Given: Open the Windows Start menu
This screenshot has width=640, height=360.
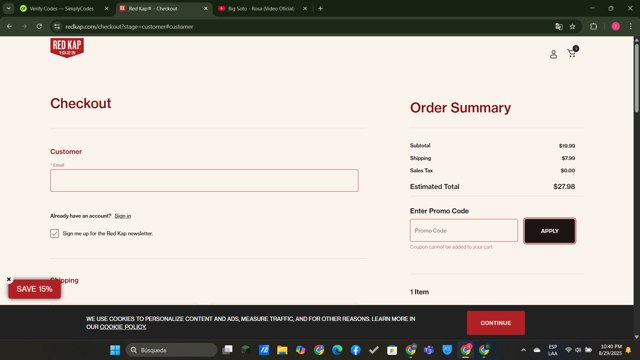Looking at the screenshot, I should tap(115, 350).
